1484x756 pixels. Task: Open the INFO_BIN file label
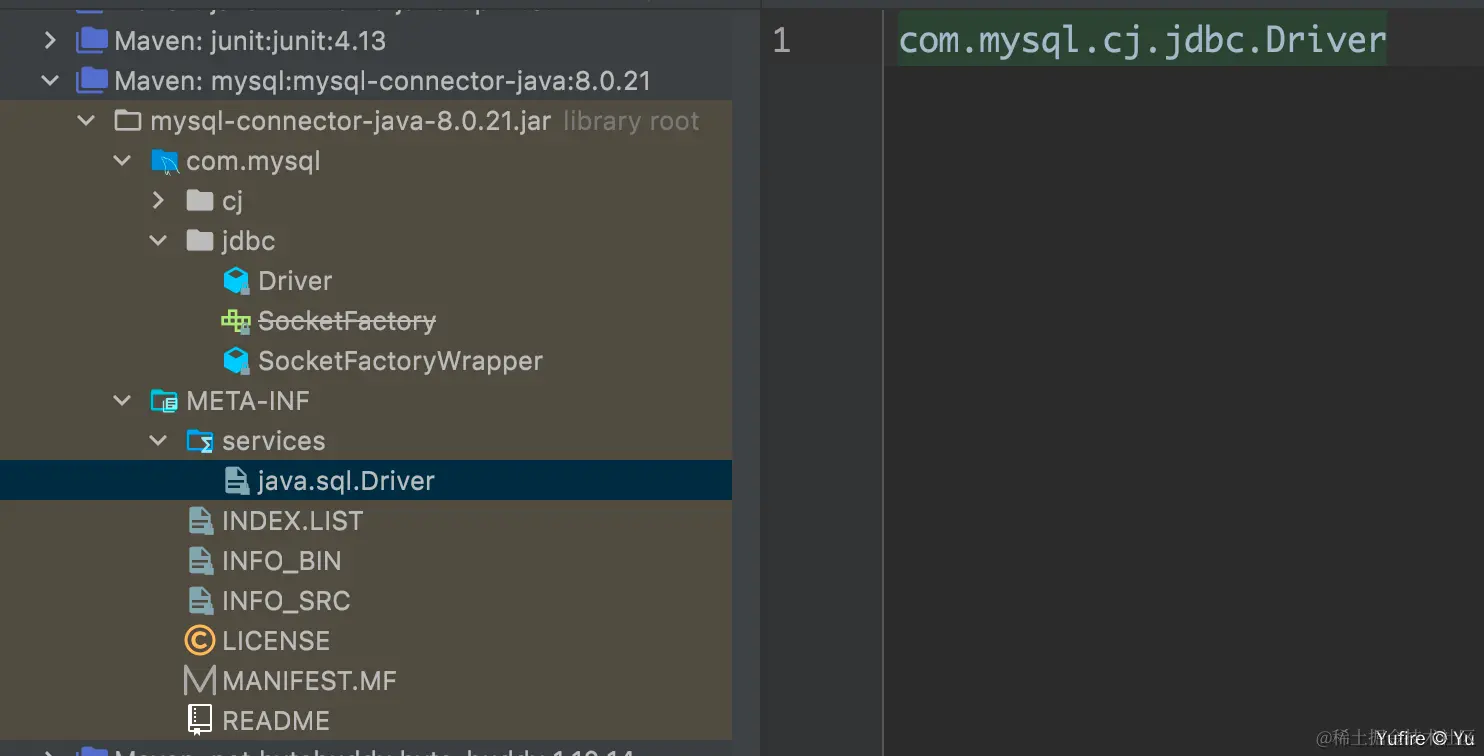[281, 561]
